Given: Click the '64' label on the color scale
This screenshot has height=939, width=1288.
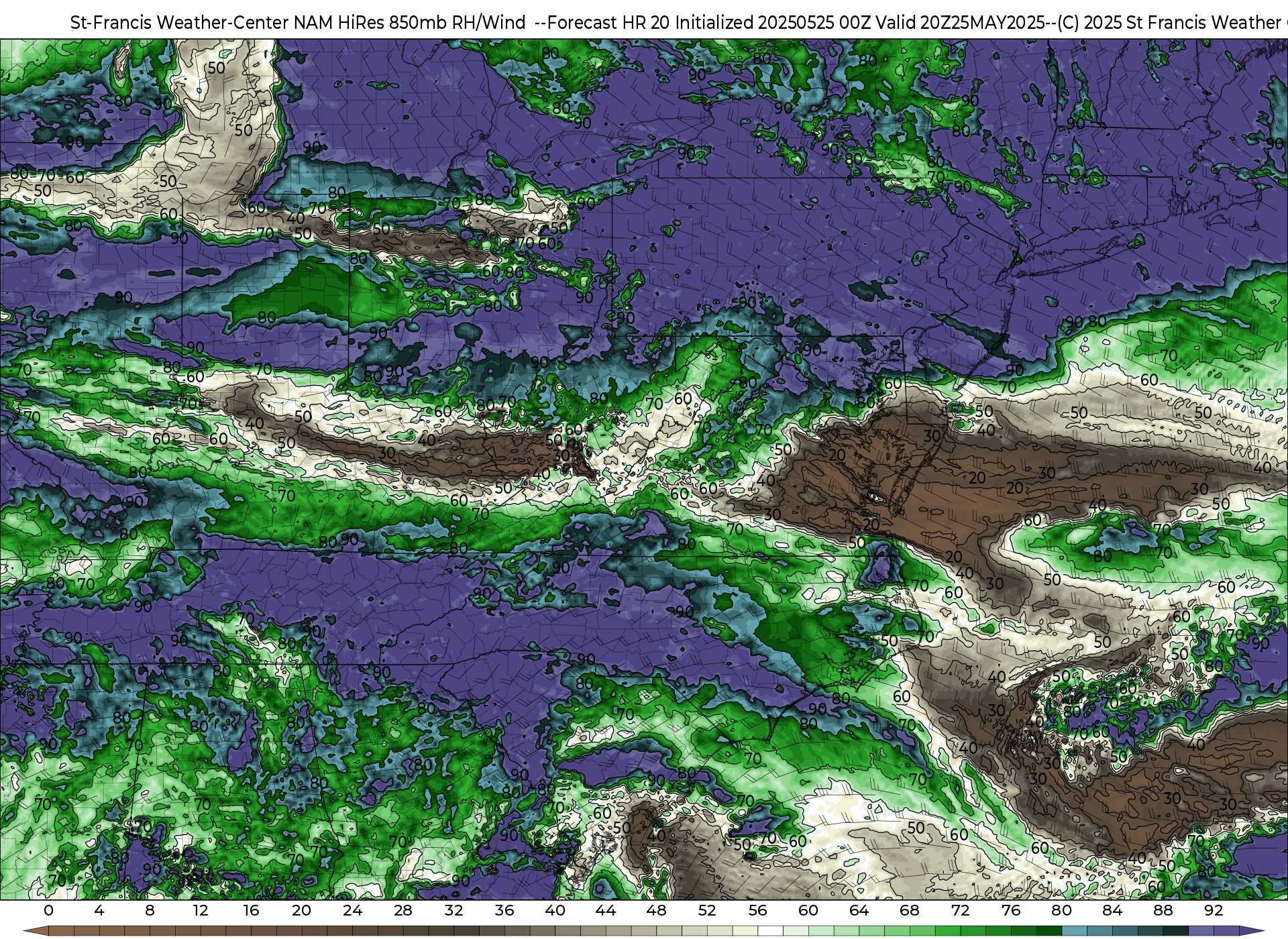Looking at the screenshot, I should [x=859, y=910].
